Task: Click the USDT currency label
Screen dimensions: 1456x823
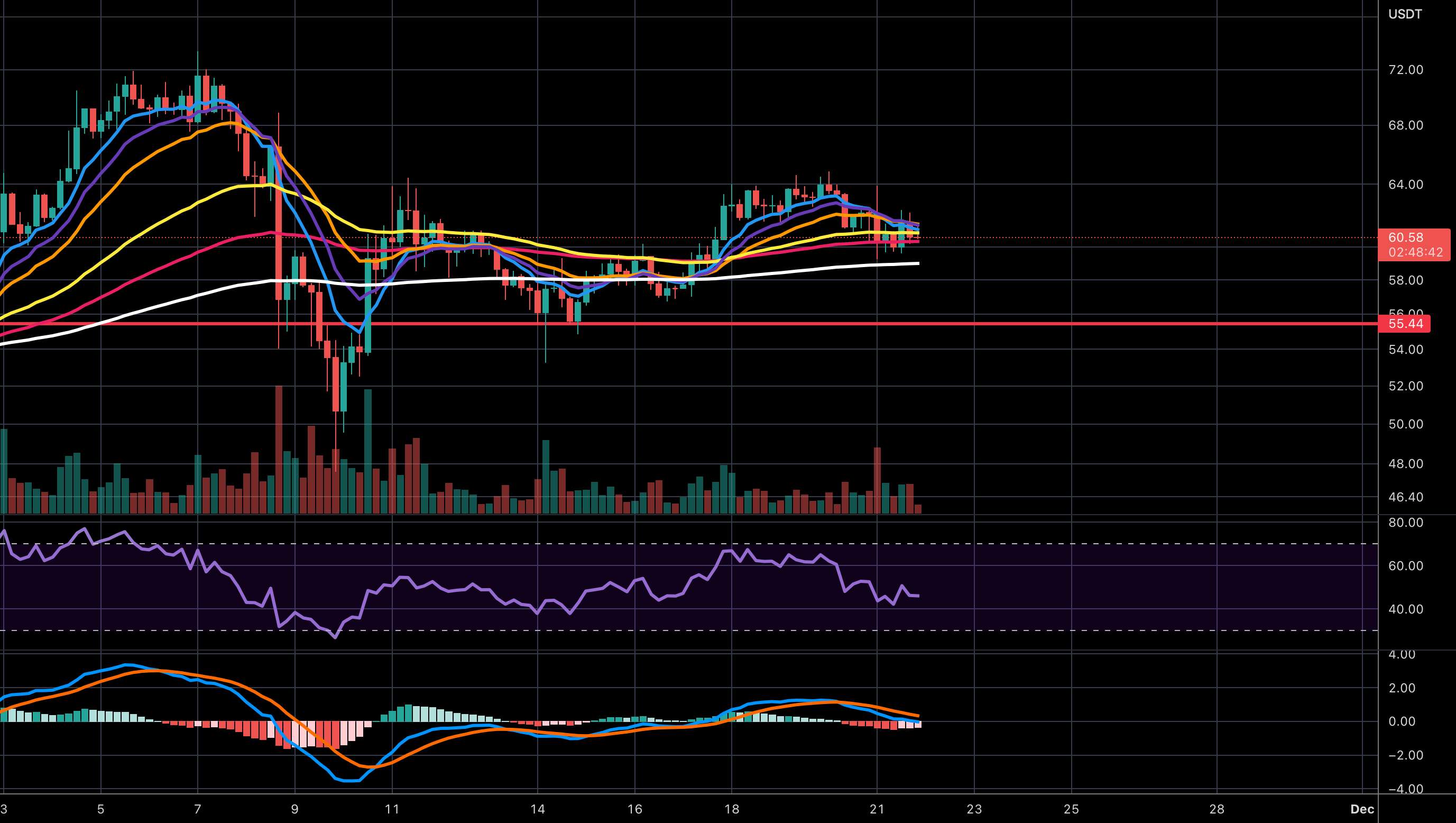Action: tap(1405, 14)
